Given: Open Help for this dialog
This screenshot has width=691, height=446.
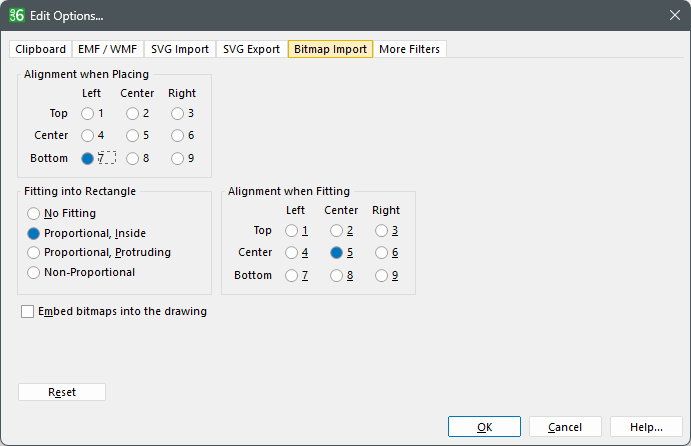Looking at the screenshot, I should pyautogui.click(x=646, y=427).
